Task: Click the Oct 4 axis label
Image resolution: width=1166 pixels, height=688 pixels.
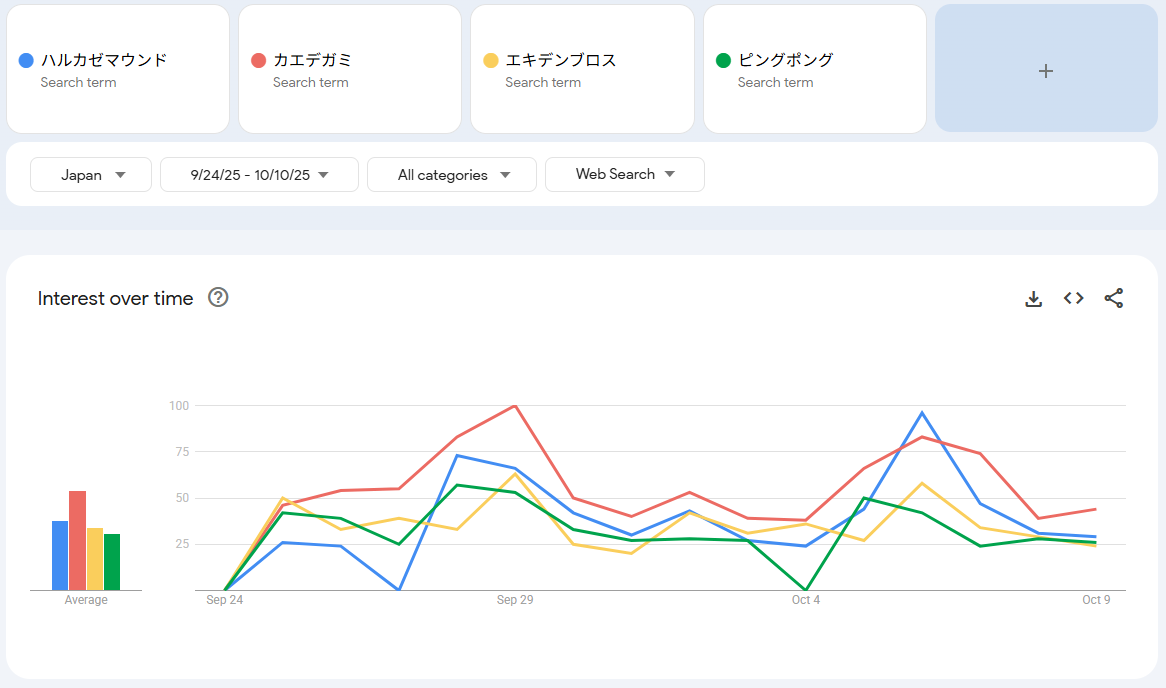Action: point(805,599)
